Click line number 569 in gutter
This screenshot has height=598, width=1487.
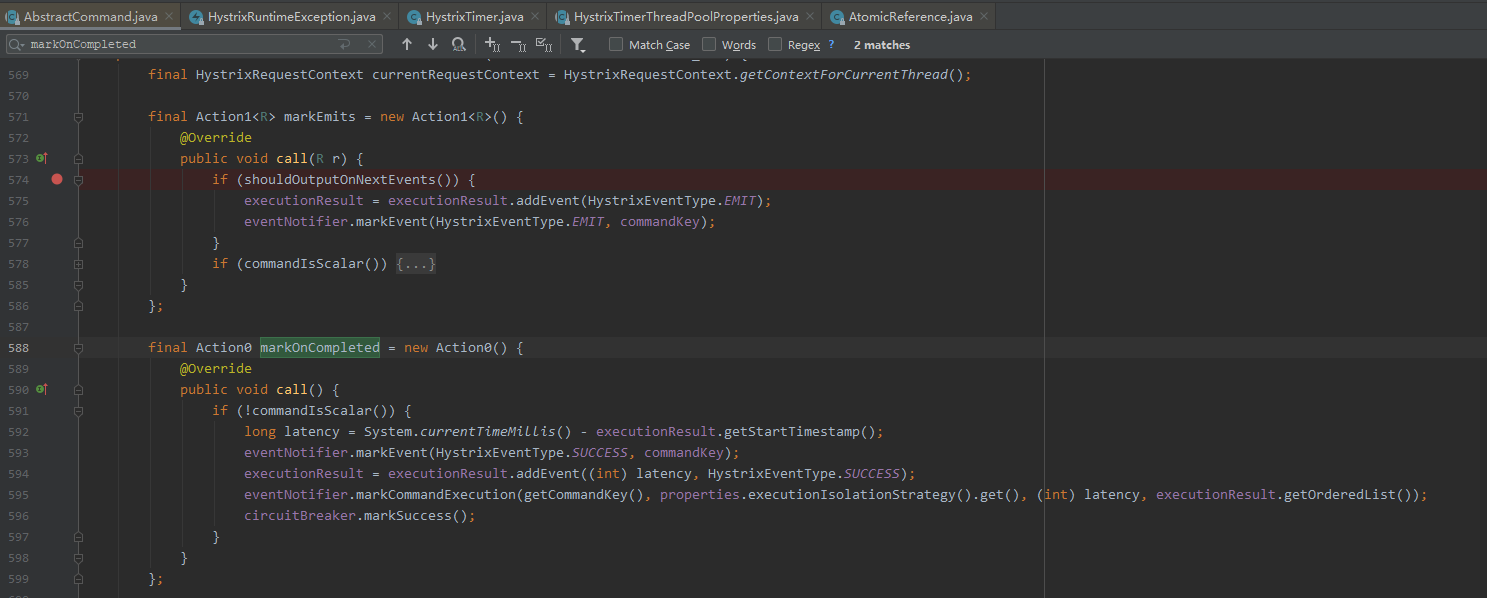click(x=18, y=74)
